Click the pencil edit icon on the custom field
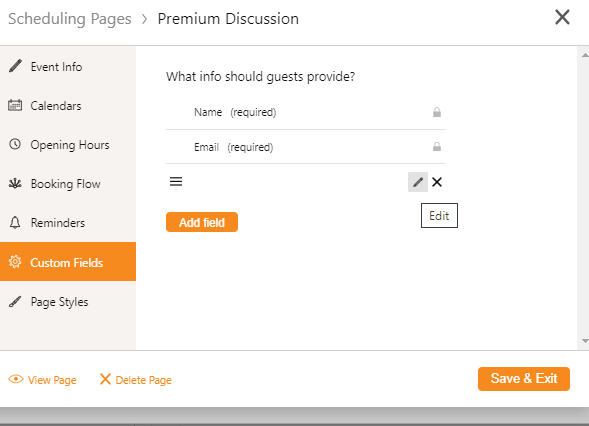Screen dimensions: 589x426 click(418, 182)
